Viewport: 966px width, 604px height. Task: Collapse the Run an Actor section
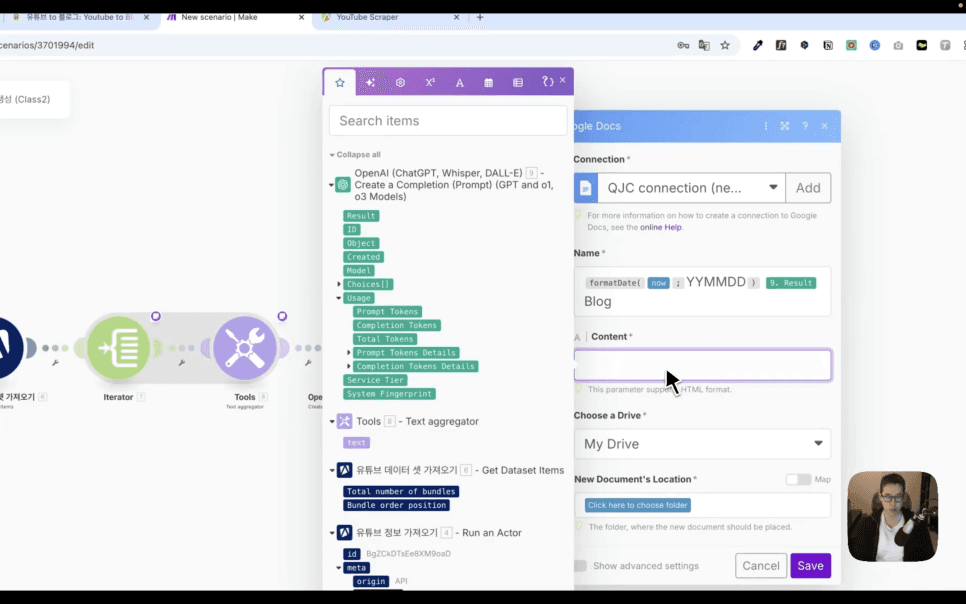(331, 533)
